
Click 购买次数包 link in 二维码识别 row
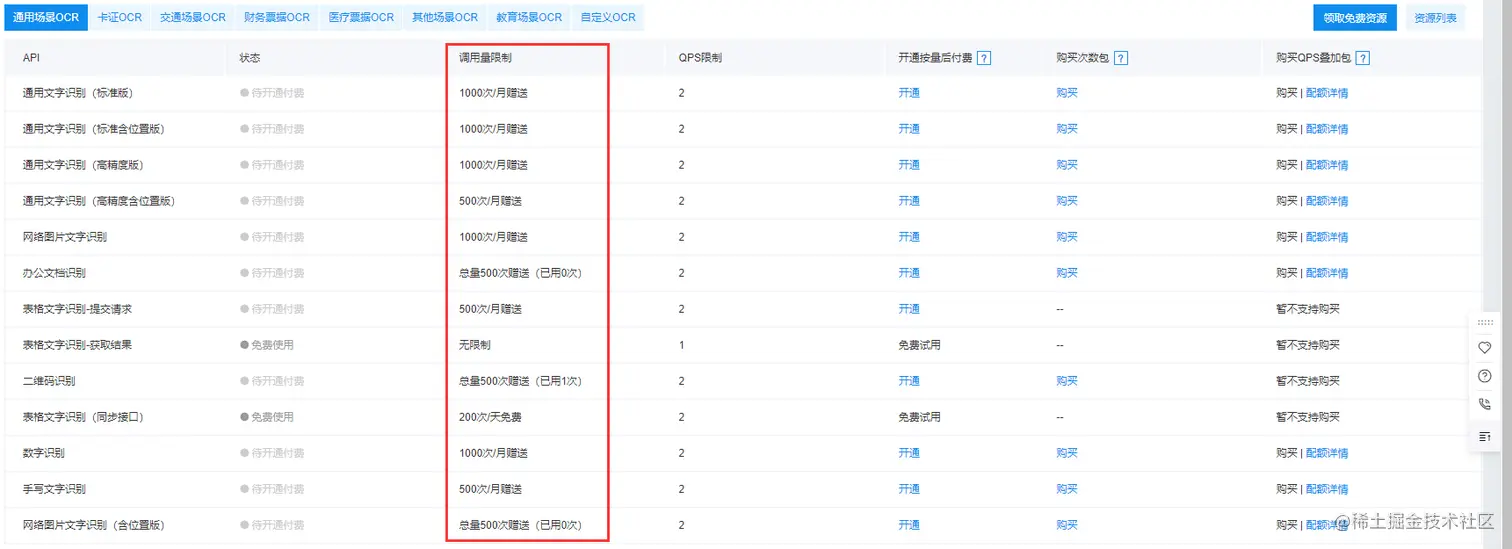(x=1067, y=381)
